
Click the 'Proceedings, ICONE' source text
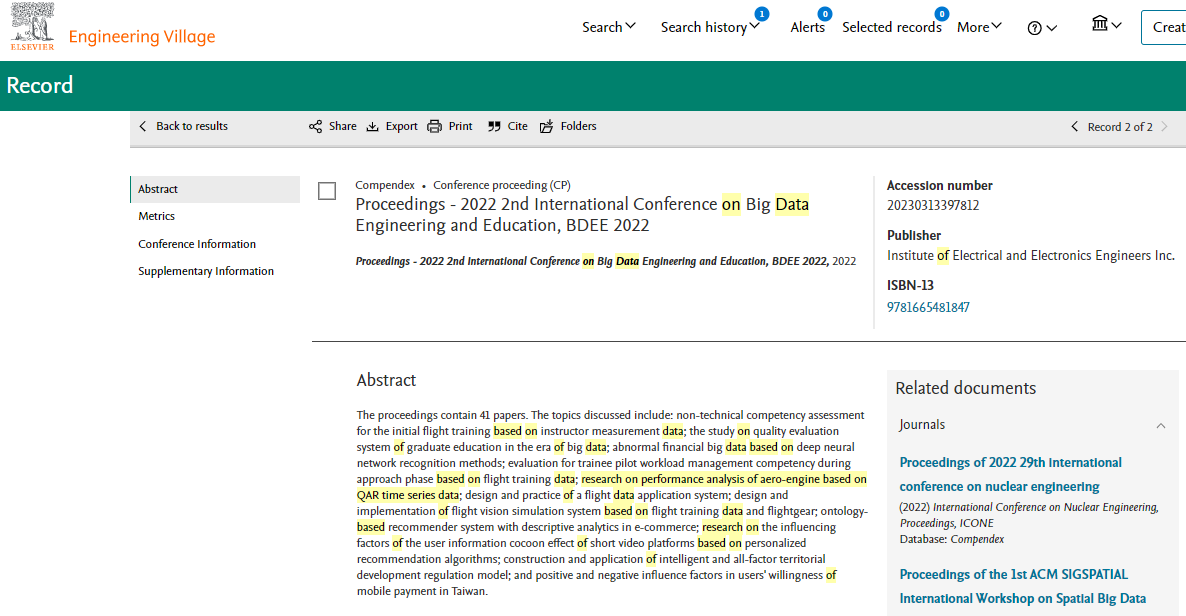946,523
